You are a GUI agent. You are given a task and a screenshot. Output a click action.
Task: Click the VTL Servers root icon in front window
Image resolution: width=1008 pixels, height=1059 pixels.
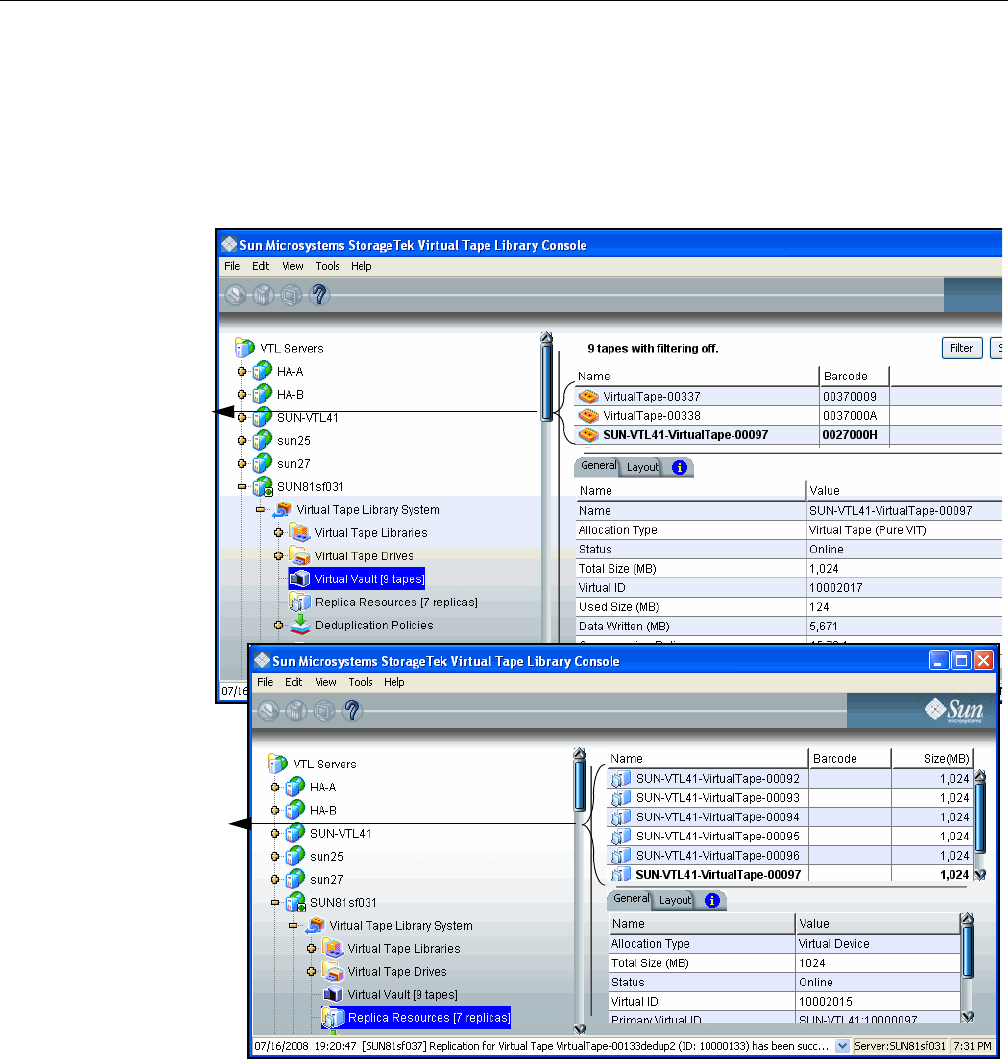coord(278,763)
